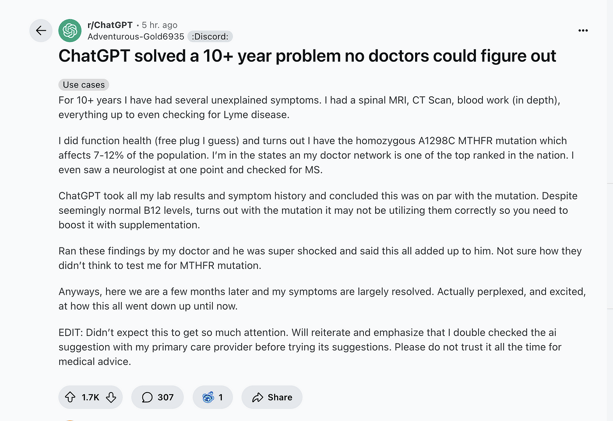Click the 307 comments count
The width and height of the screenshot is (613, 421).
click(165, 397)
